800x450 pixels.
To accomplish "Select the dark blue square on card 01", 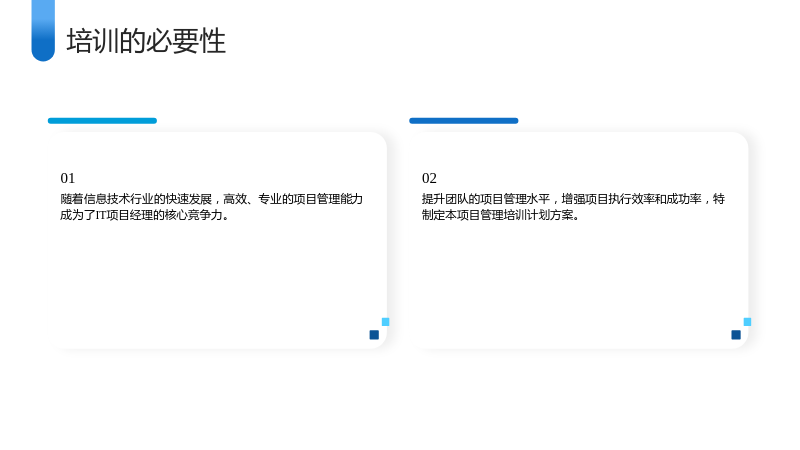I will pyautogui.click(x=374, y=335).
